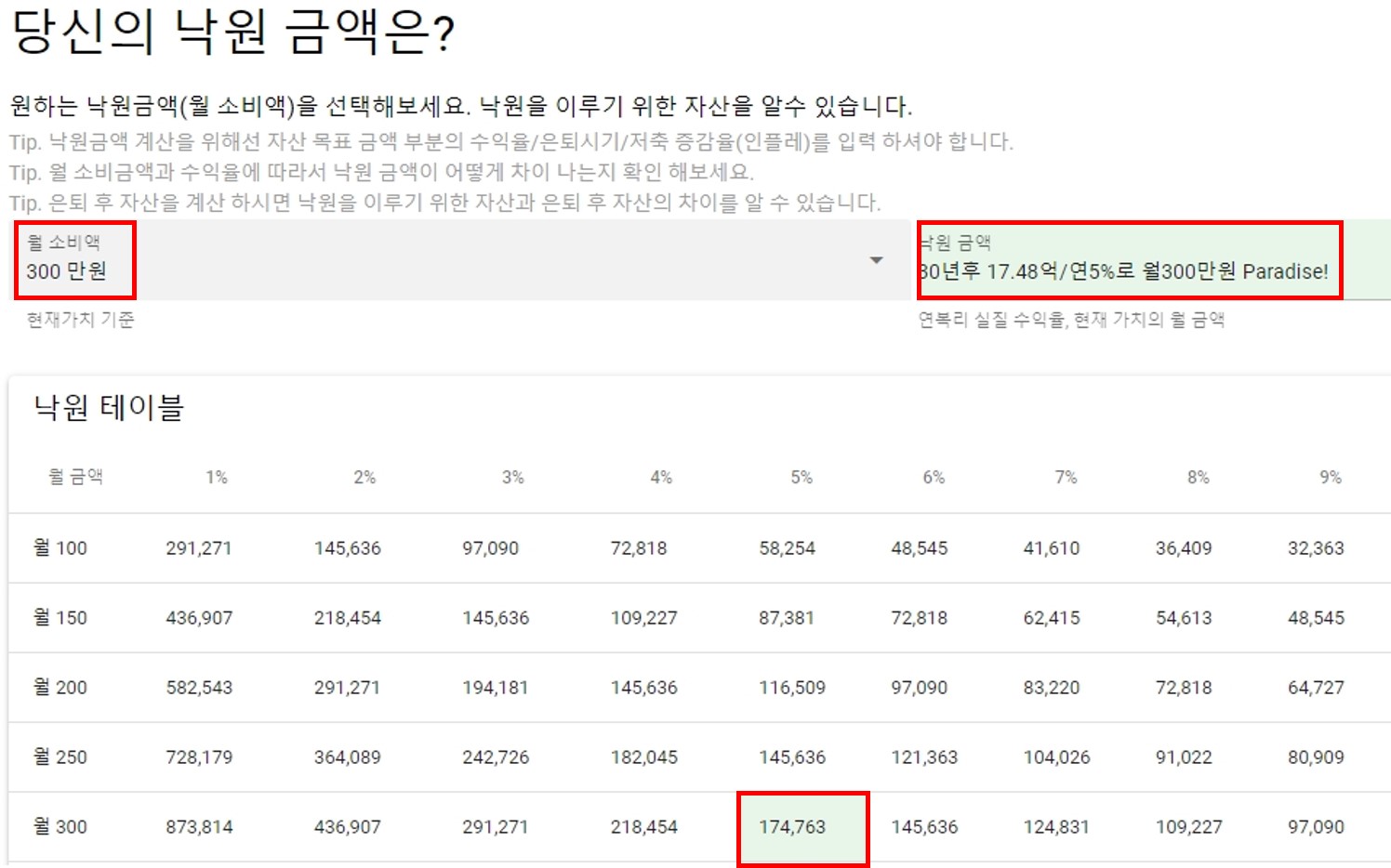Click cell 48,545 in the 월 100 row
This screenshot has width=1391, height=868.
920,548
